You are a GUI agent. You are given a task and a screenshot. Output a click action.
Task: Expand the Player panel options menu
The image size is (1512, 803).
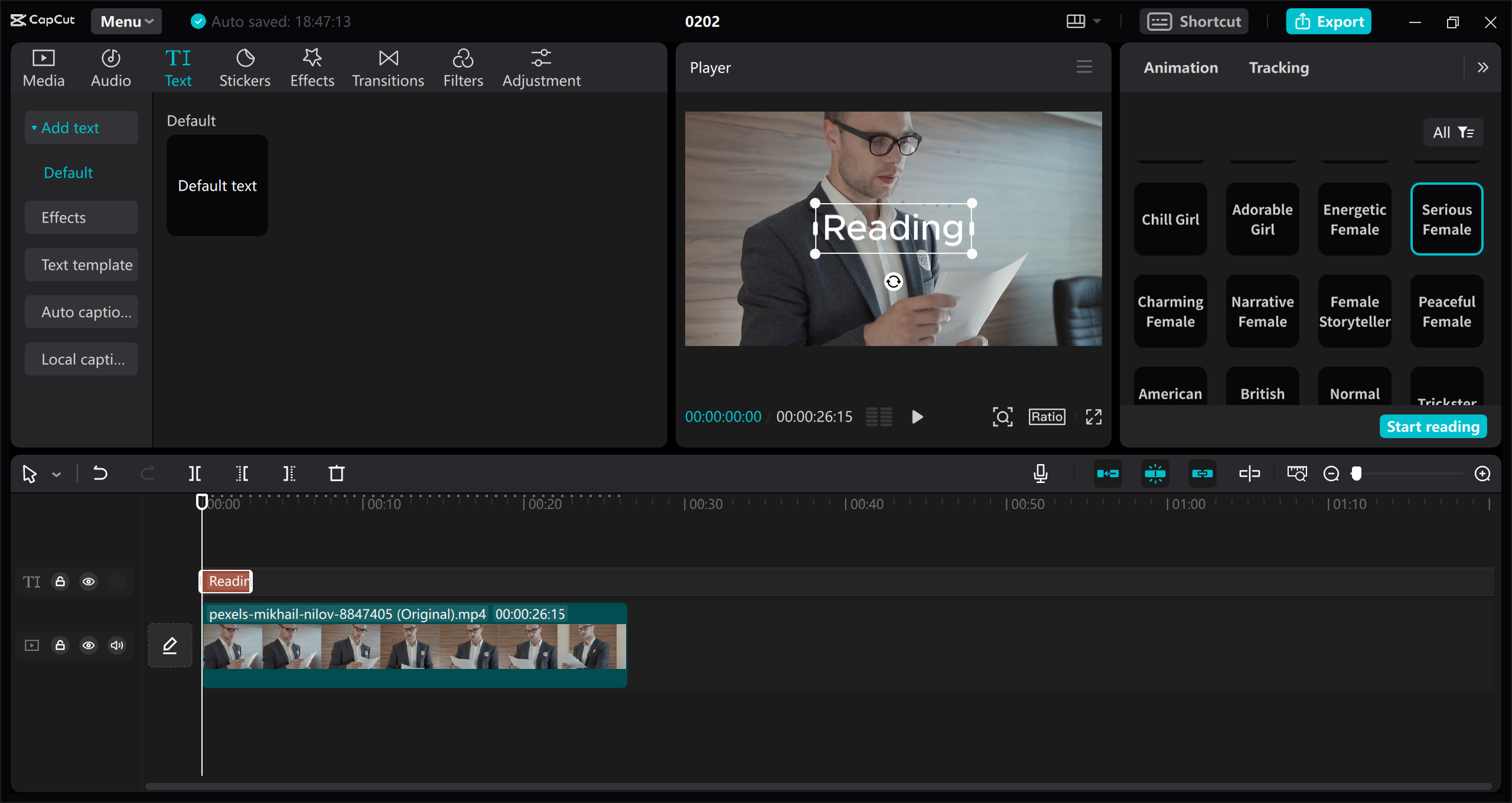click(1084, 66)
